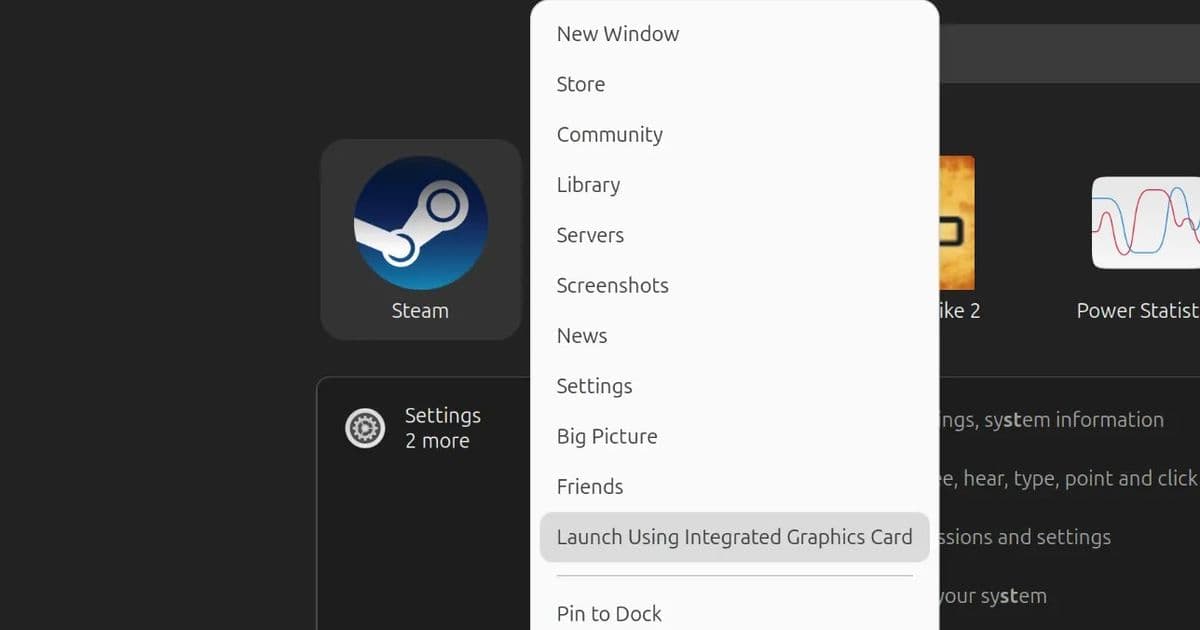Open Steam Settings from the menu
Image resolution: width=1200 pixels, height=630 pixels.
coord(594,386)
